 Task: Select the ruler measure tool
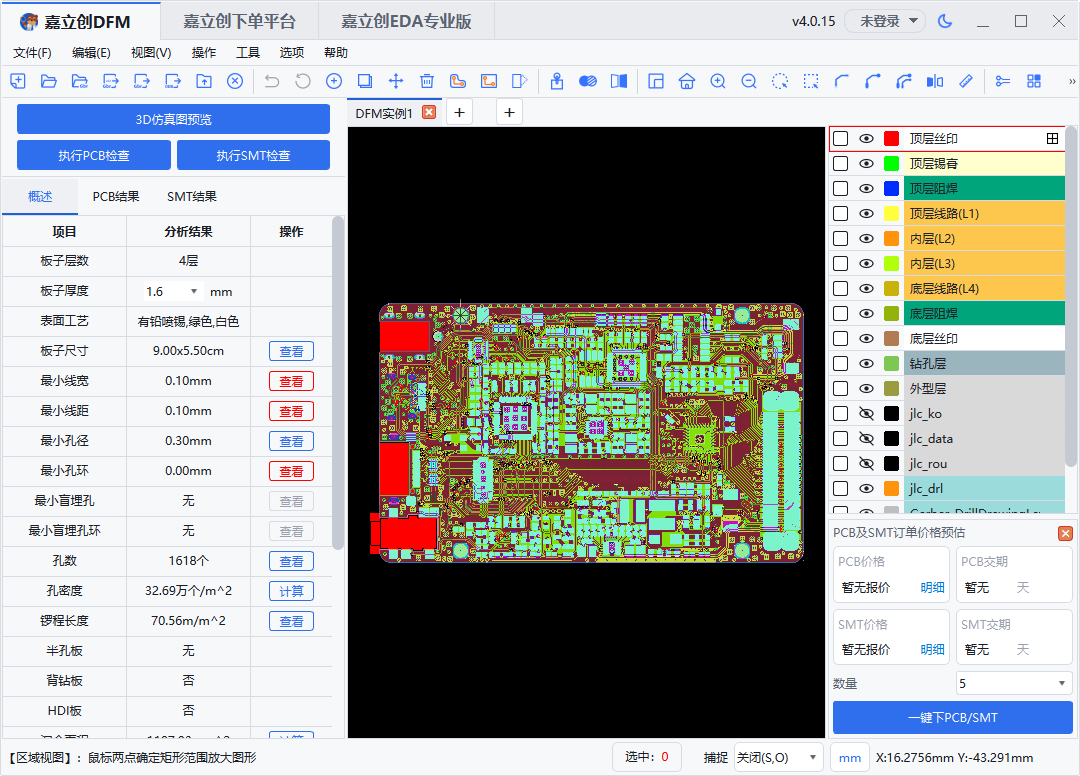(x=966, y=81)
